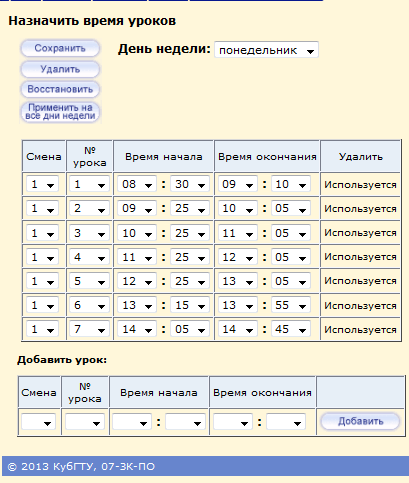Image resolution: width=409 pixels, height=483 pixels.
Task: Open the start hour 10 dropdown for lesson 3
Action: 137,233
